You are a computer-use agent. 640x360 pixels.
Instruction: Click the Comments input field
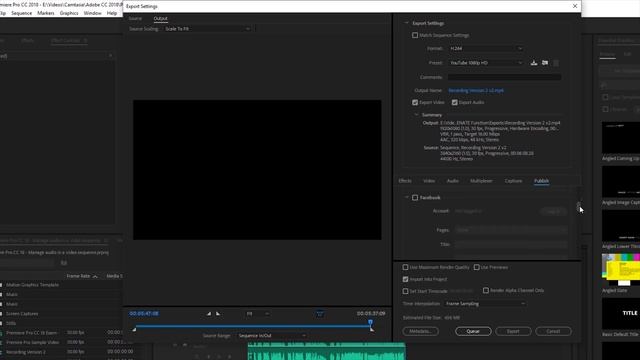point(504,77)
